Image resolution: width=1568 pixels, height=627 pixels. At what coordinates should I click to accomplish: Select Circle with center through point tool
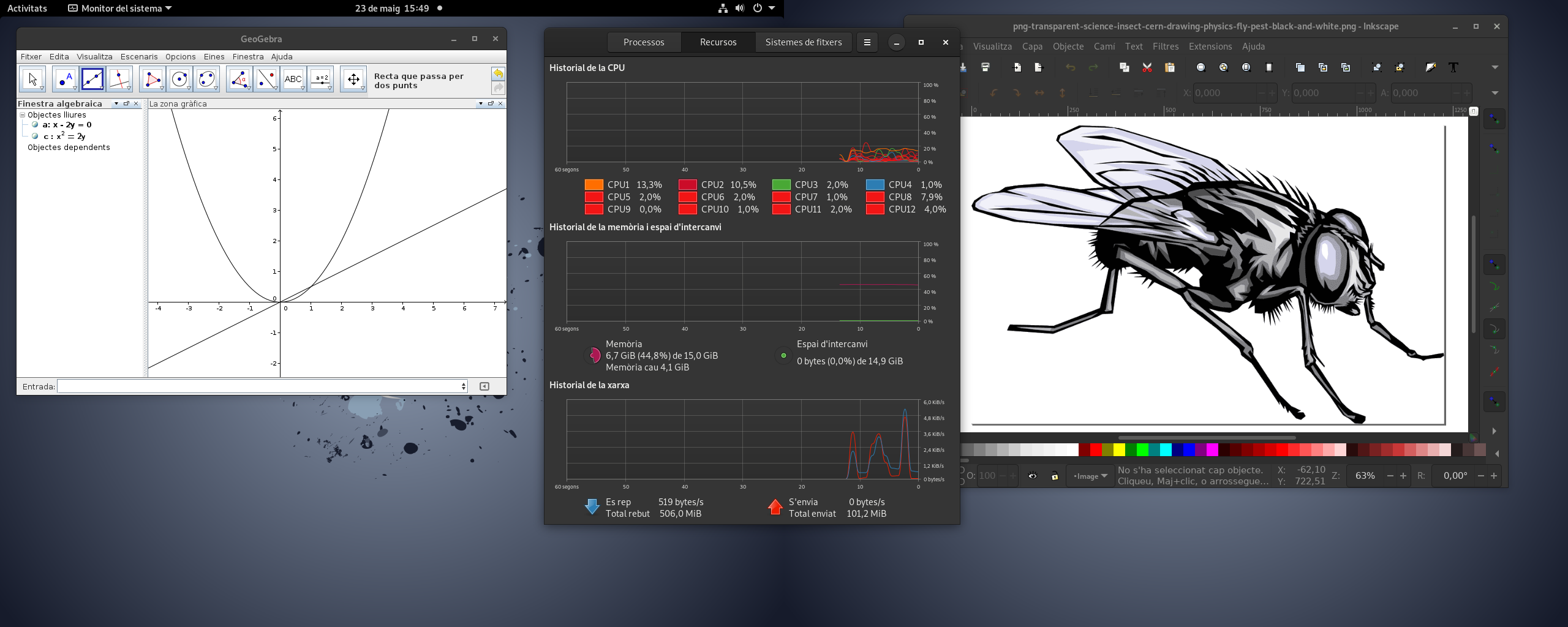coord(179,79)
